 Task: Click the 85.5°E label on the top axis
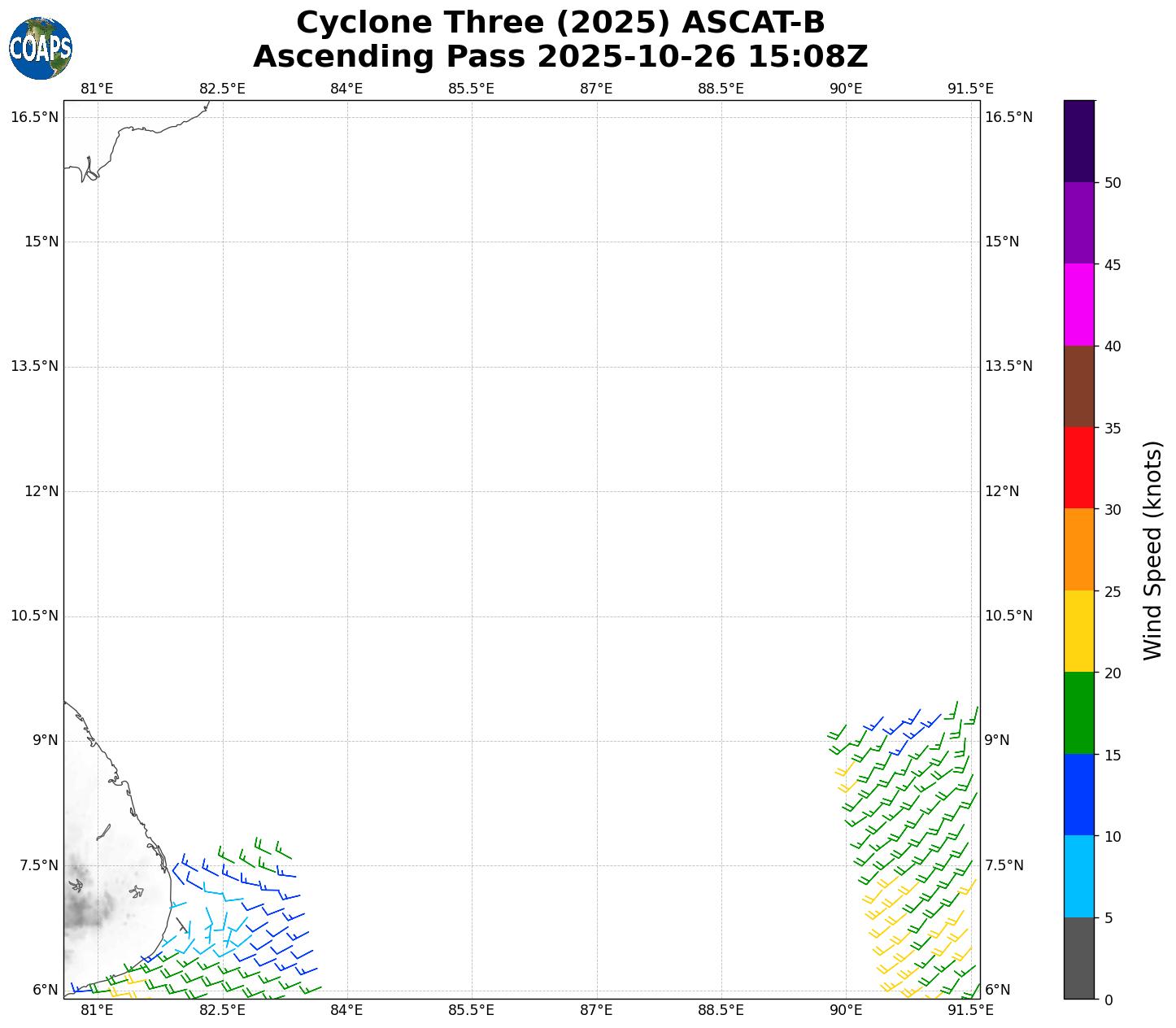[x=471, y=89]
